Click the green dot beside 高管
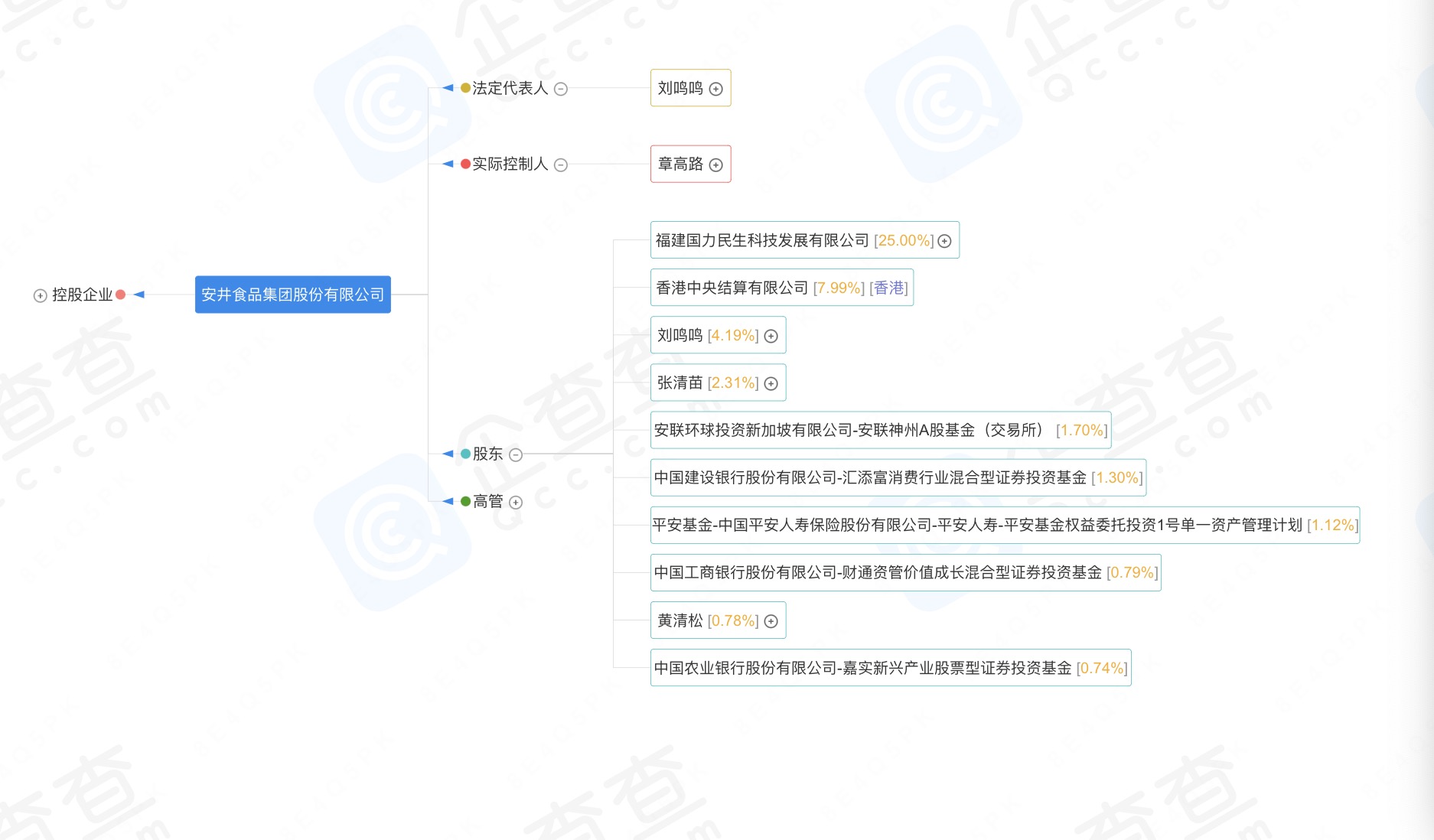 465,501
